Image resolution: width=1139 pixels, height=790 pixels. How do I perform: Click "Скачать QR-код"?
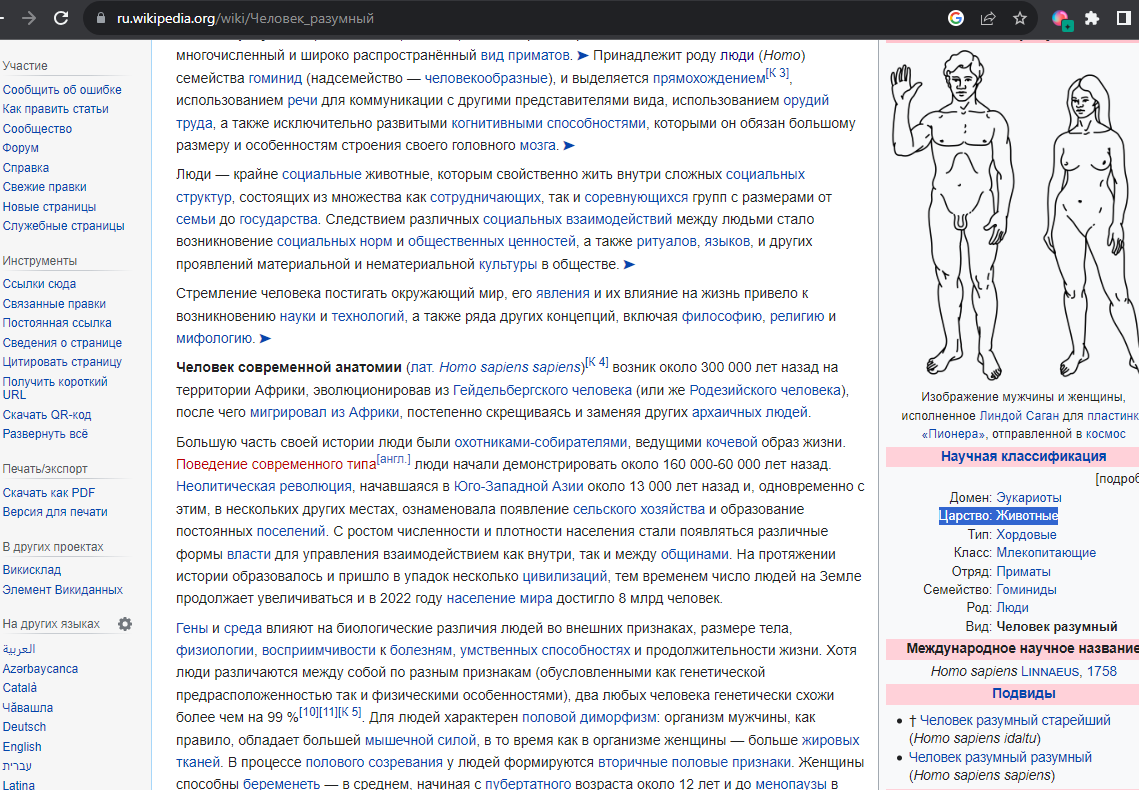tap(46, 415)
